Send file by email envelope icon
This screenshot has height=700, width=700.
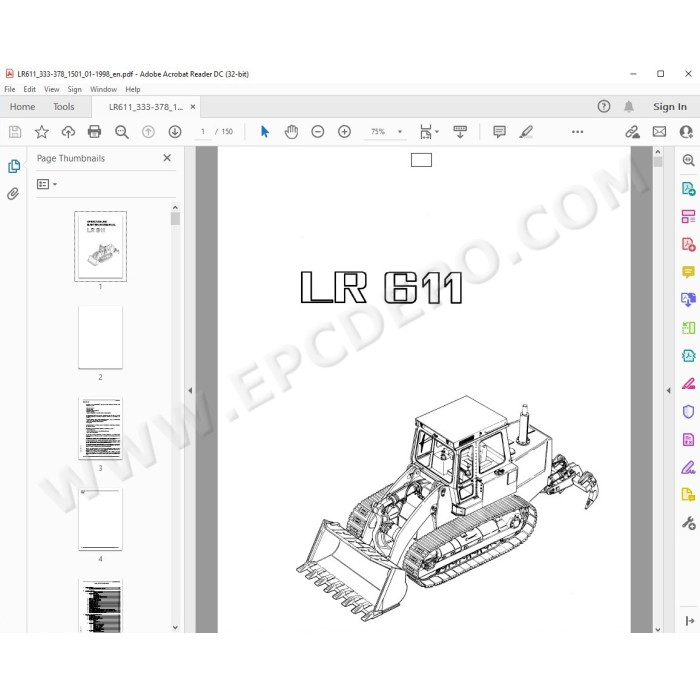pos(659,132)
